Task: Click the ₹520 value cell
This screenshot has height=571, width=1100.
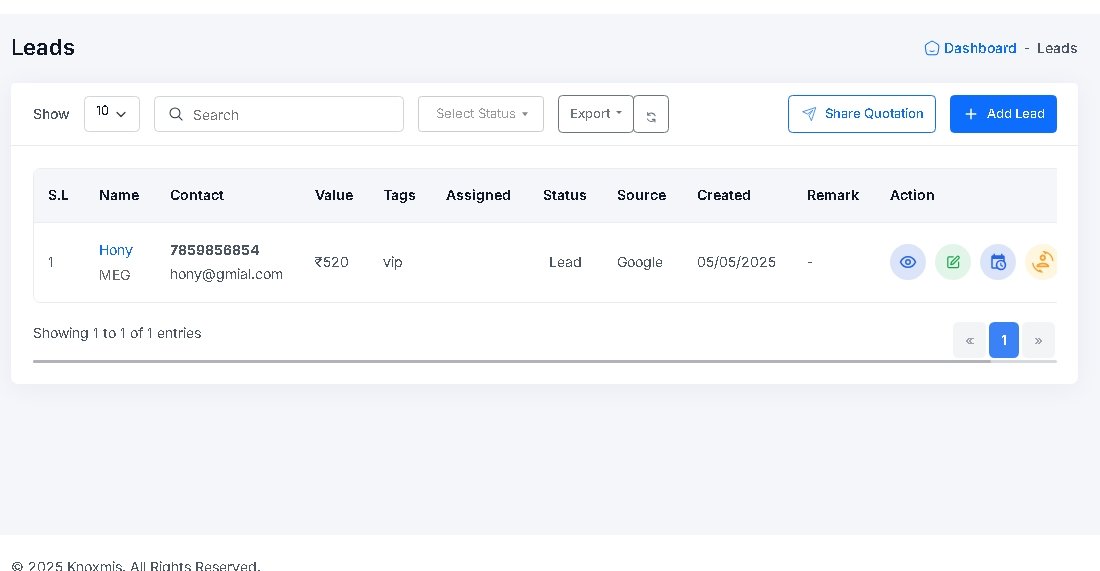Action: (331, 262)
